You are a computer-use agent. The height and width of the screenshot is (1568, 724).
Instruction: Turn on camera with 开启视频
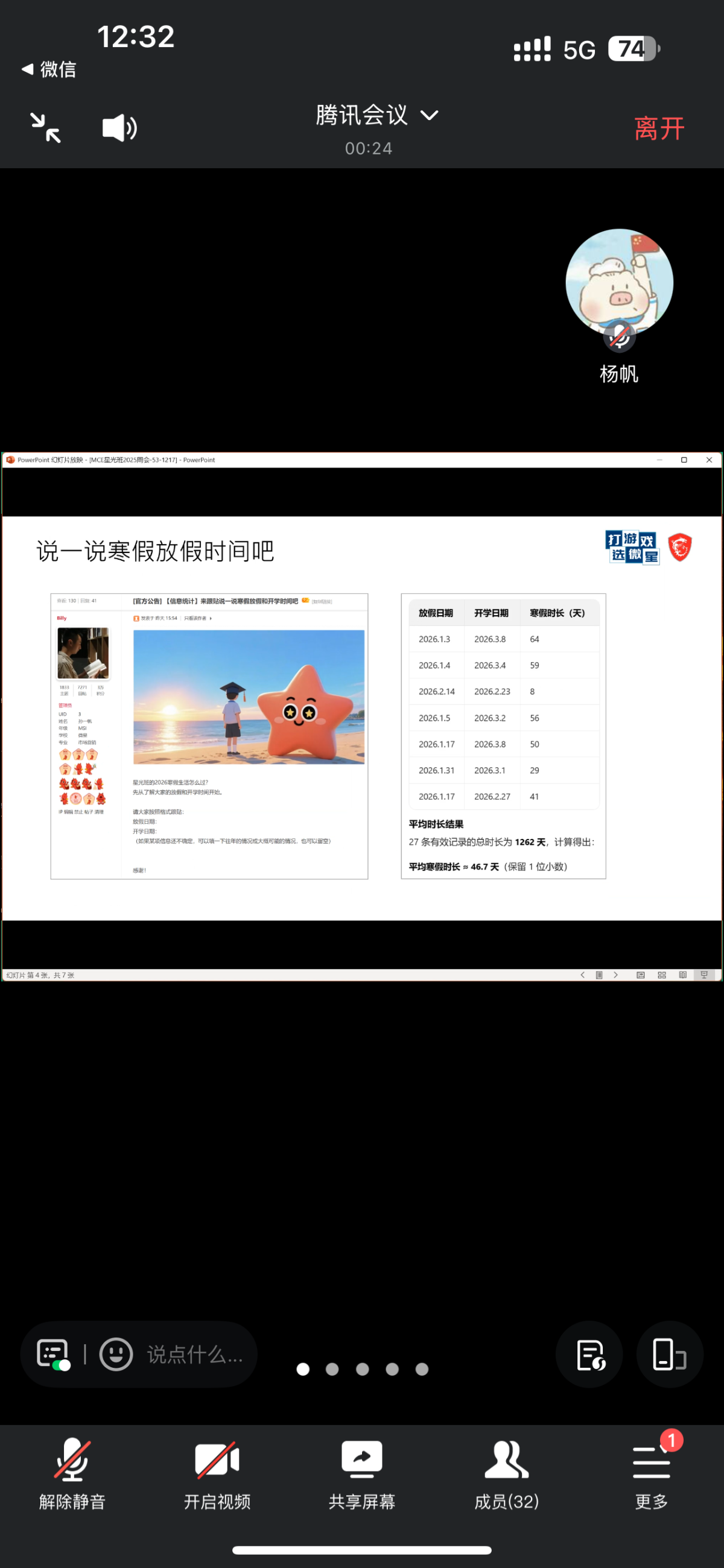[x=217, y=1474]
